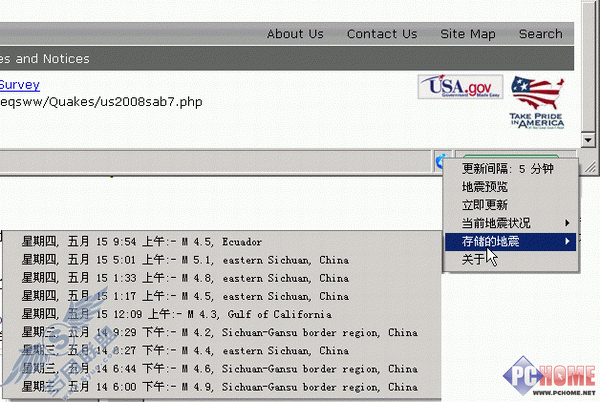Click the USA.gov logo badge
The image size is (600, 402).
[460, 87]
